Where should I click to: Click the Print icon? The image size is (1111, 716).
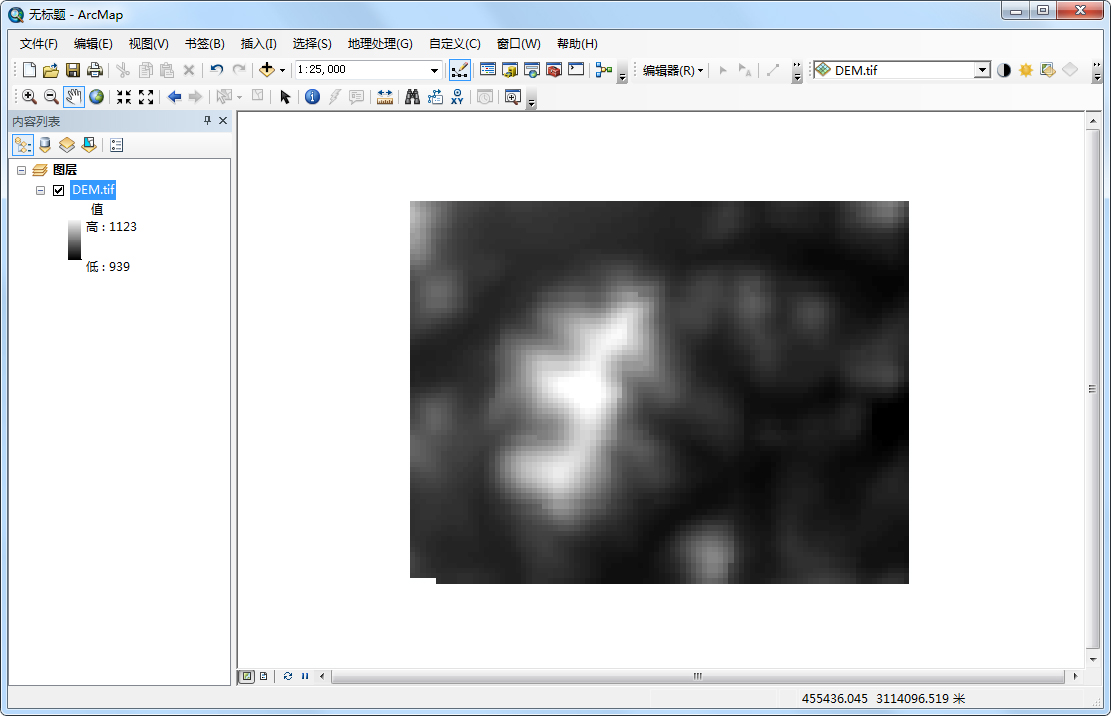coord(94,69)
